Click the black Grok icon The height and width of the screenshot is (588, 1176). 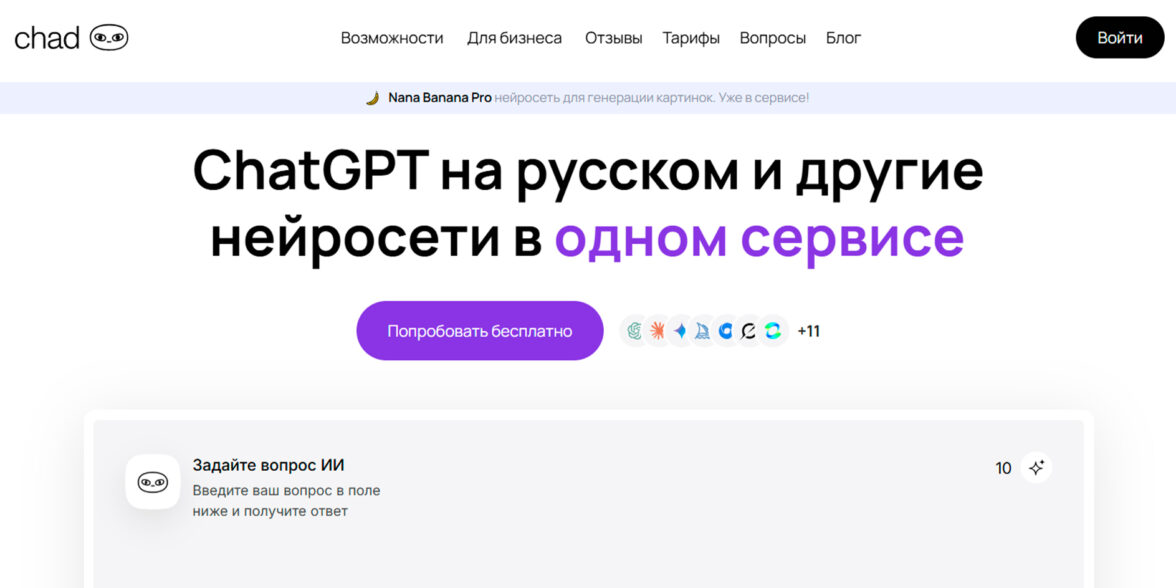click(x=748, y=331)
